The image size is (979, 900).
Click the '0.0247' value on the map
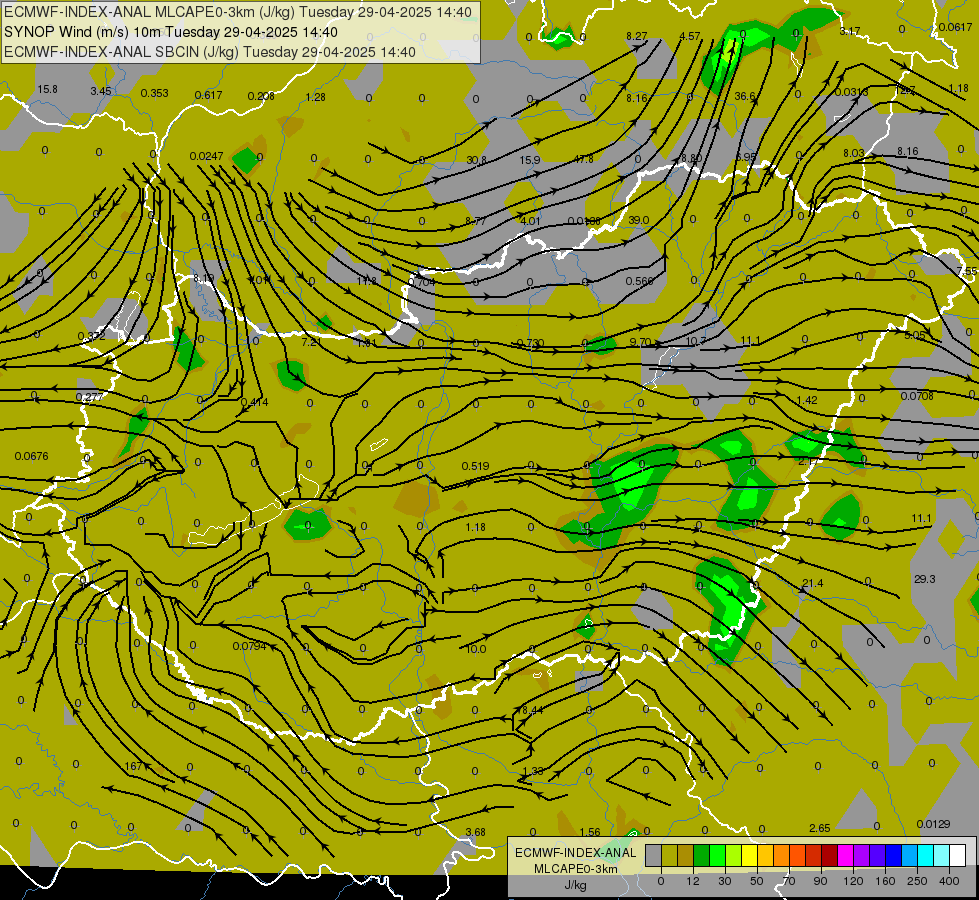[206, 156]
